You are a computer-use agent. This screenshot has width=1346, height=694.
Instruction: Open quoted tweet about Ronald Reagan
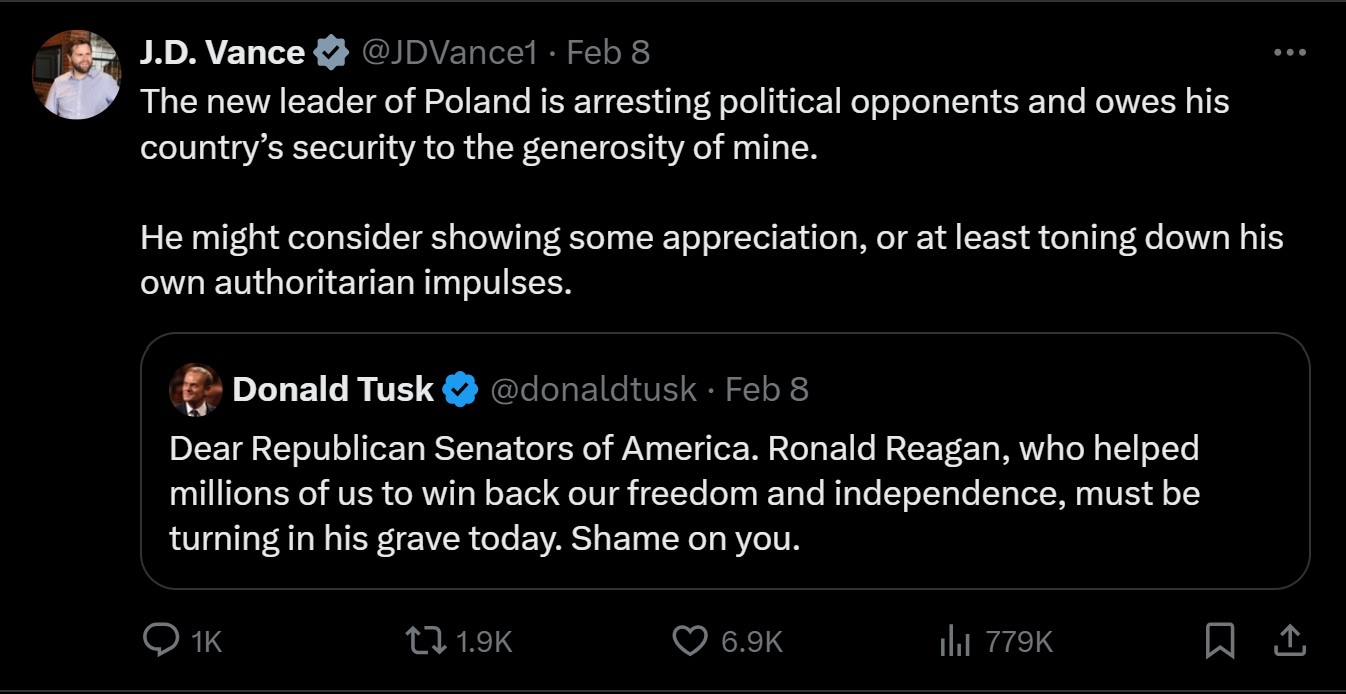coord(684,493)
